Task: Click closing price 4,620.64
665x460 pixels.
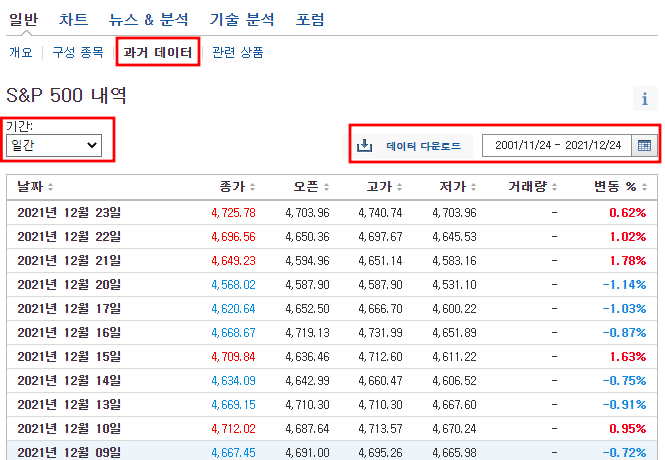Action: (x=233, y=309)
